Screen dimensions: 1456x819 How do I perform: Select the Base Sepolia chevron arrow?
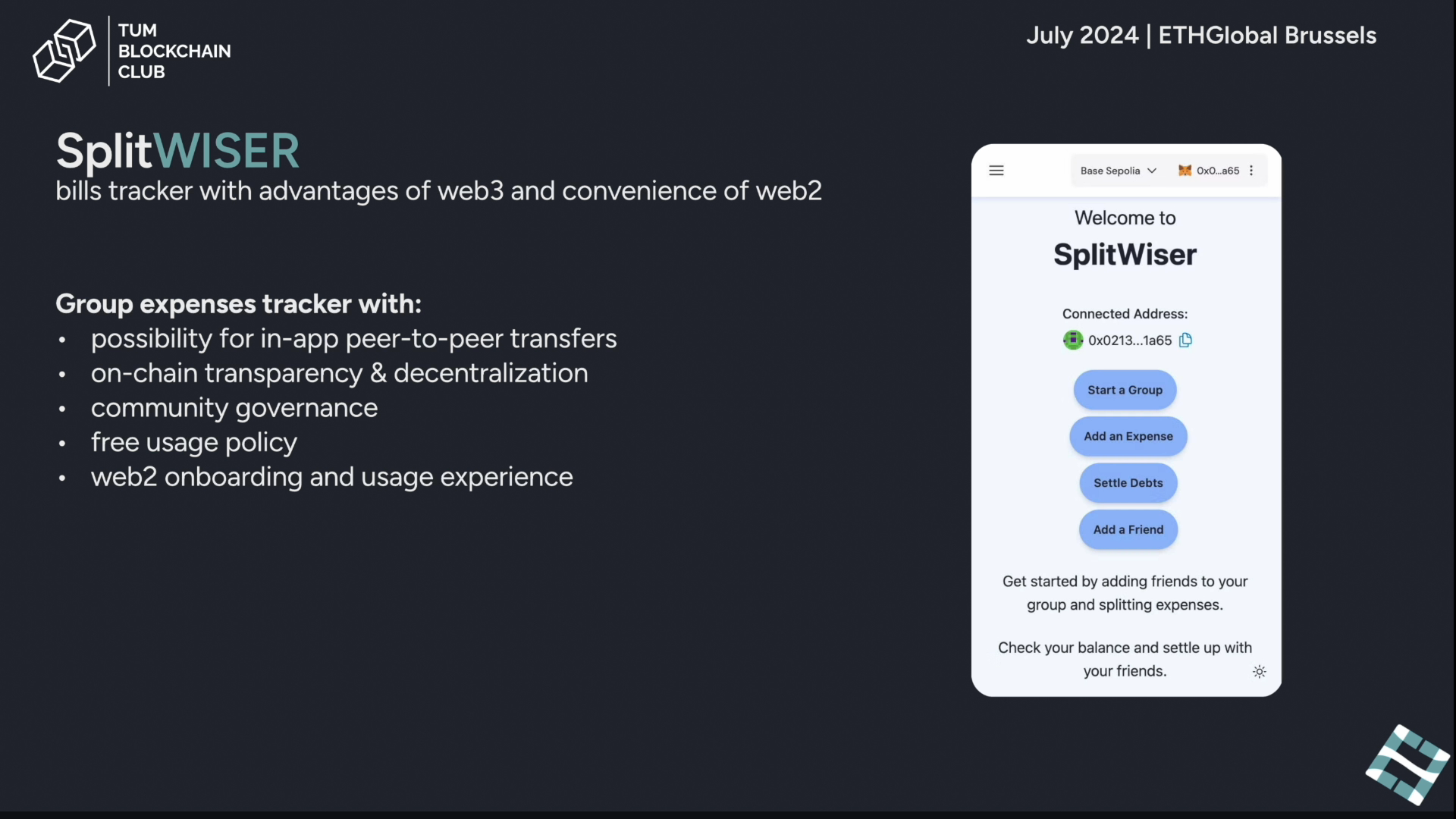click(1152, 171)
